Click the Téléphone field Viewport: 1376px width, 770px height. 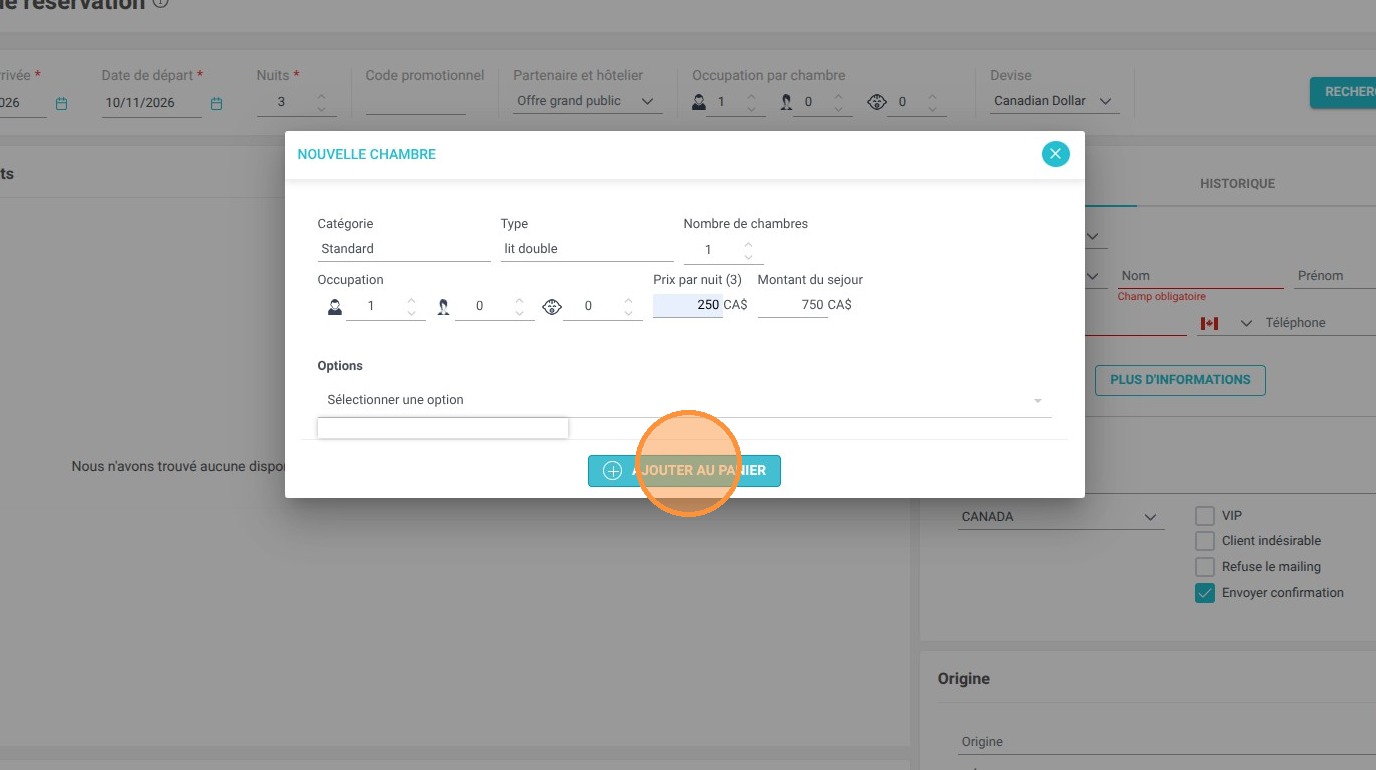pyautogui.click(x=1320, y=323)
